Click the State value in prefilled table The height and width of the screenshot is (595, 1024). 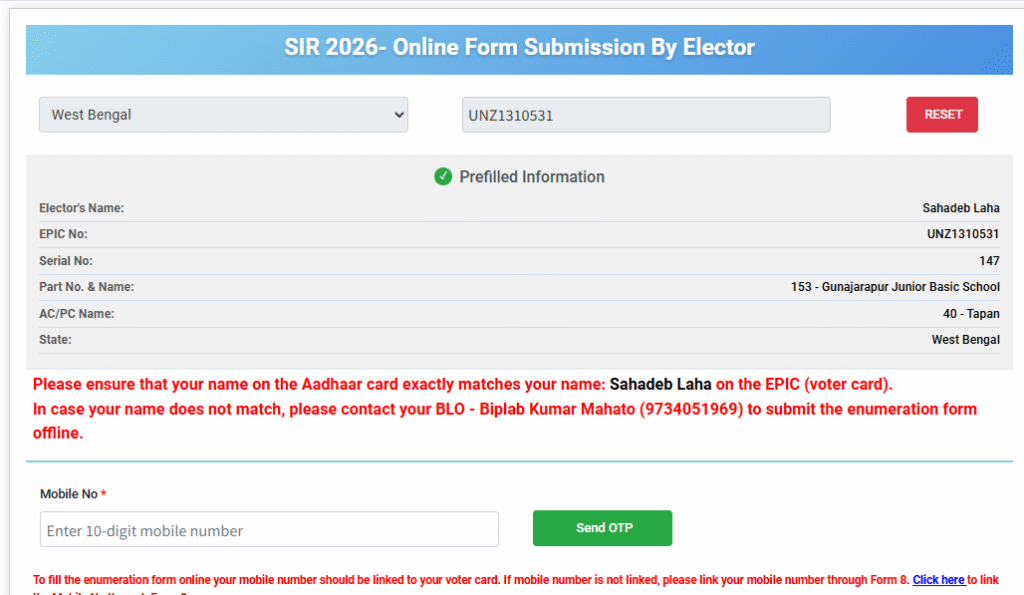click(x=965, y=340)
